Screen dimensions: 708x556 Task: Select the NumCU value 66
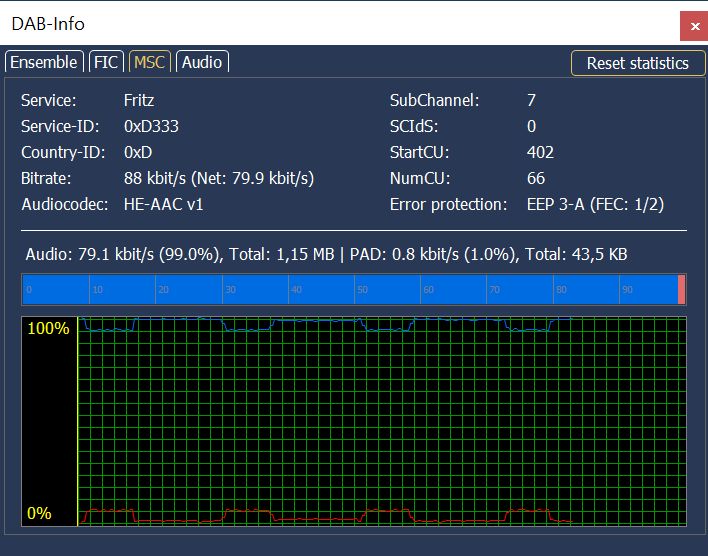(536, 178)
